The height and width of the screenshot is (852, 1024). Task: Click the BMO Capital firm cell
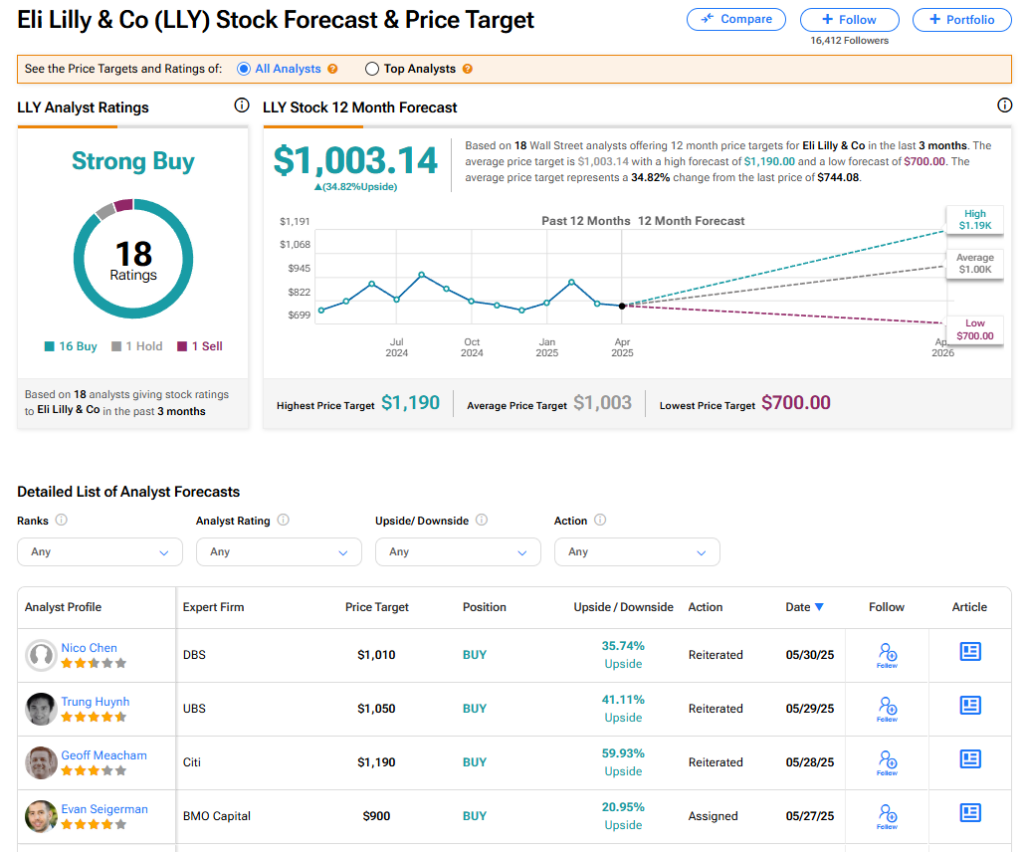(x=217, y=816)
